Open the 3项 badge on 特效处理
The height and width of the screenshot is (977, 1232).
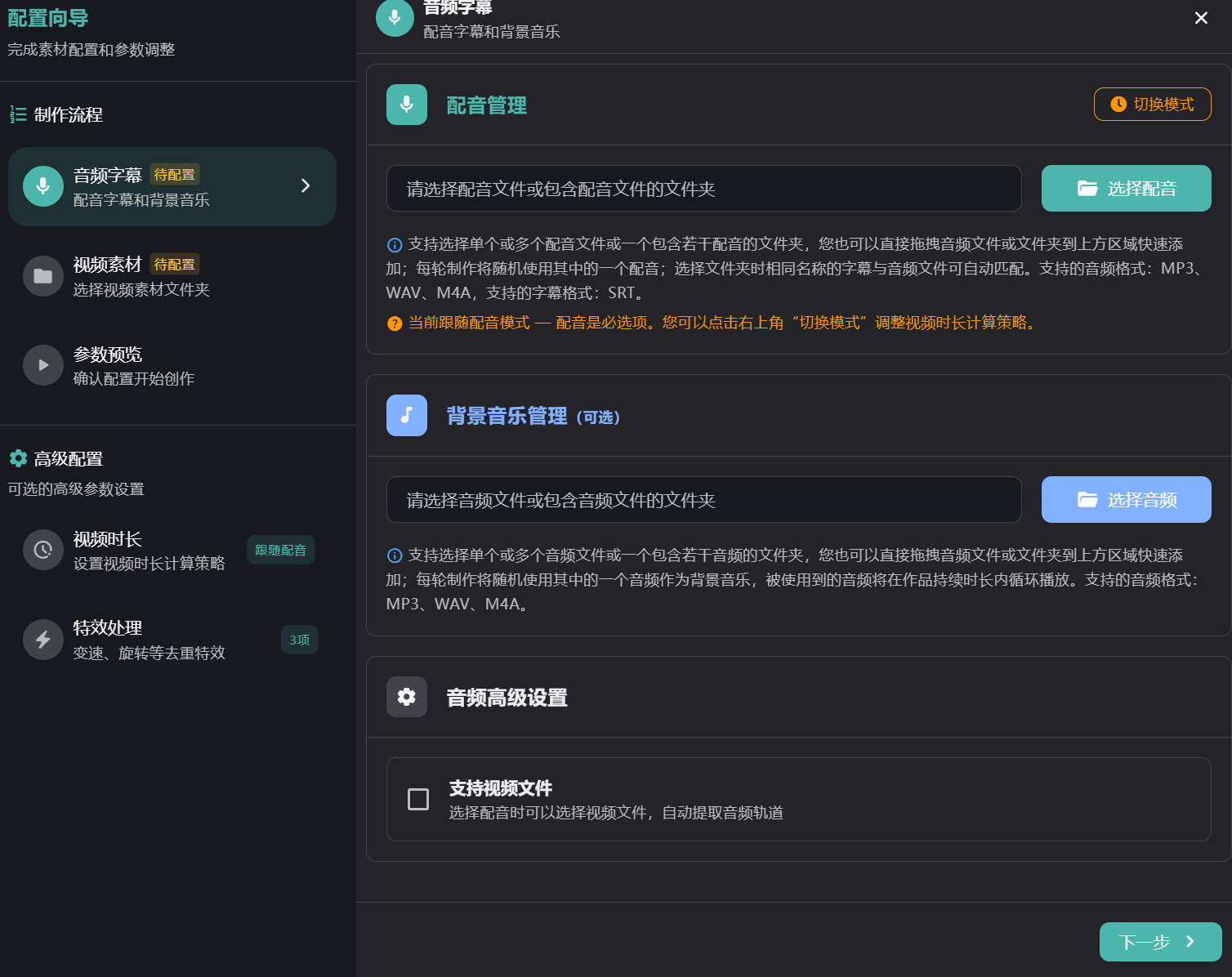coord(299,640)
